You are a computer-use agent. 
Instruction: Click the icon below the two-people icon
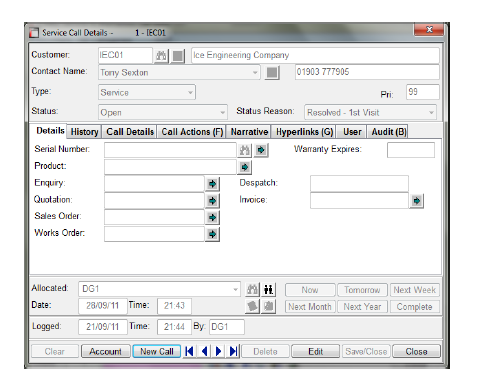point(269,306)
